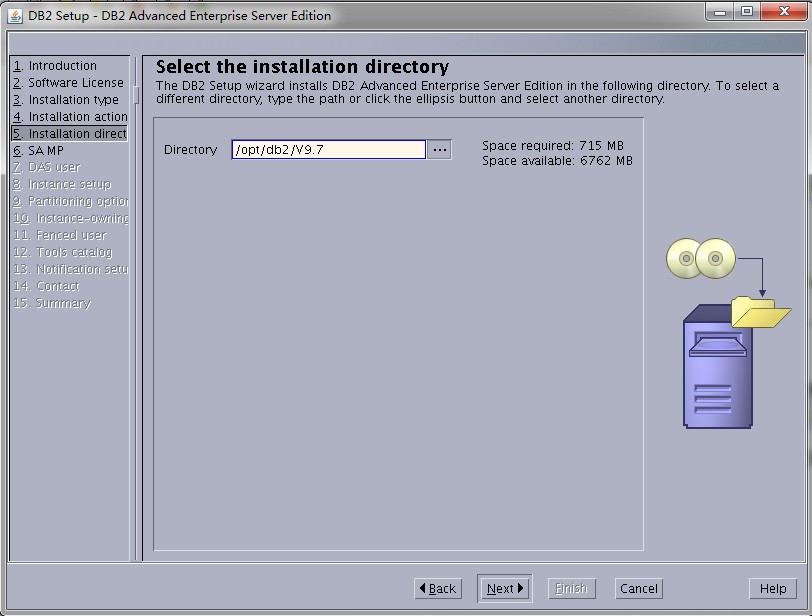
Task: Select step 10 Instance-owning
Action: coord(70,218)
